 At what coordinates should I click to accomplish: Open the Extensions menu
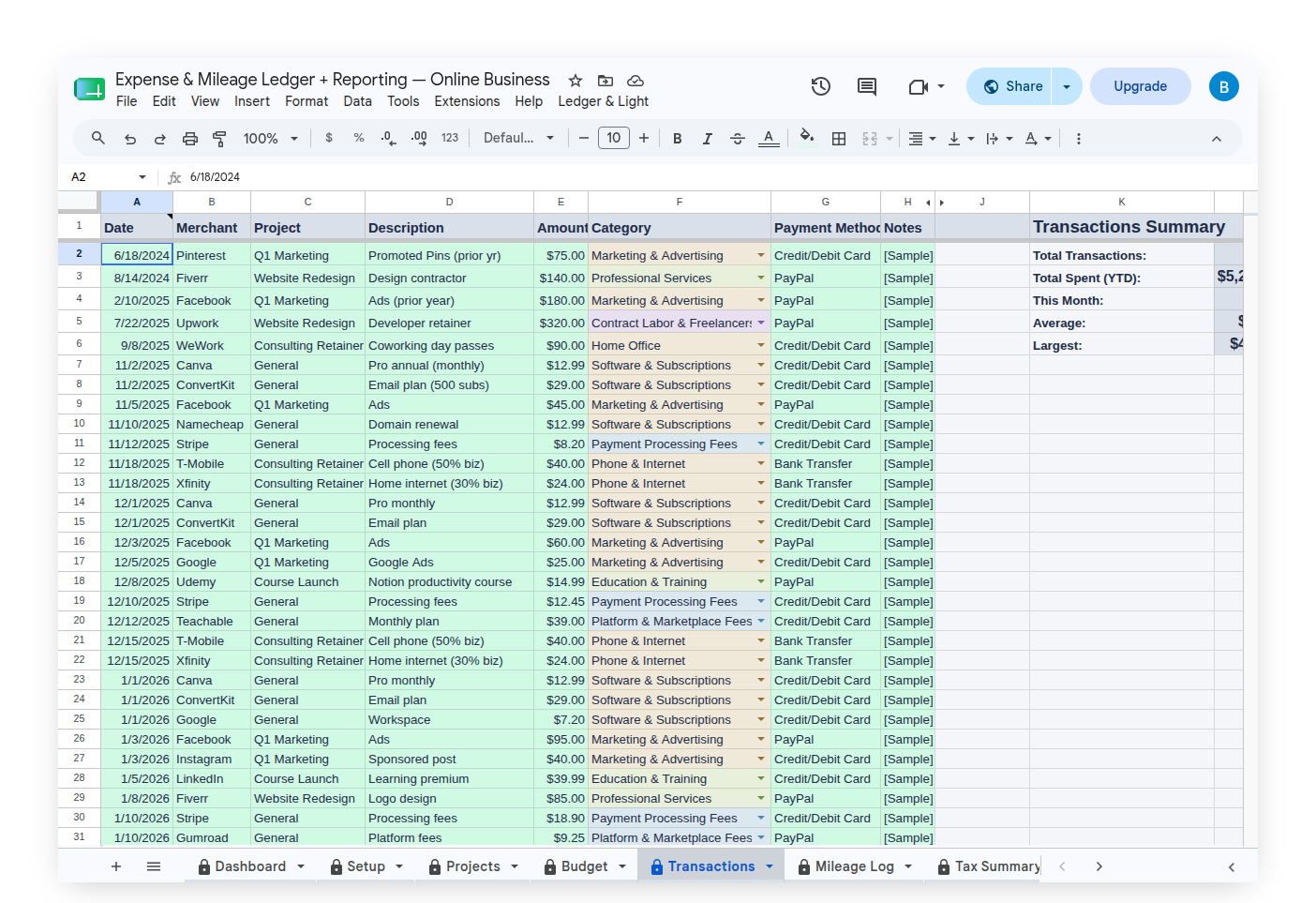pyautogui.click(x=467, y=101)
